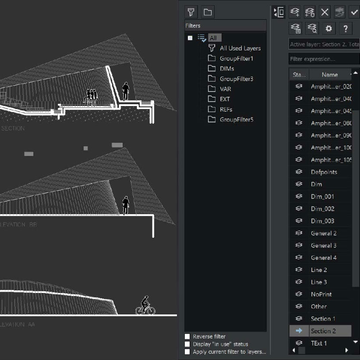The height and width of the screenshot is (360, 360).
Task: Click the Delete Layer X icon
Action: (x=325, y=12)
